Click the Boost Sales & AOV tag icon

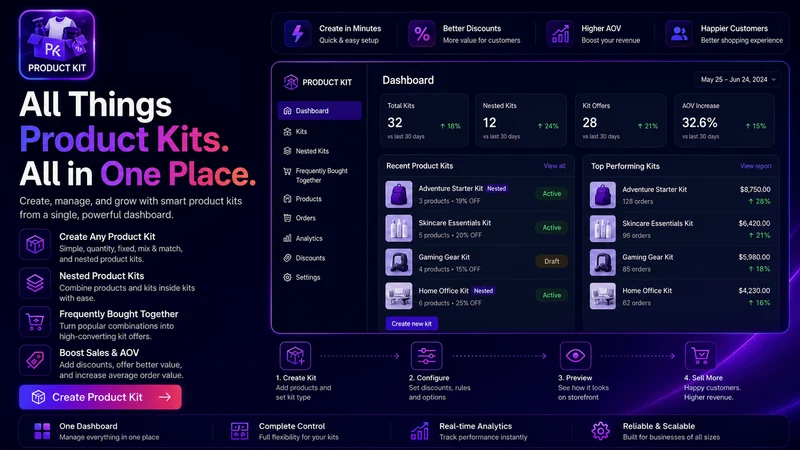(35, 360)
